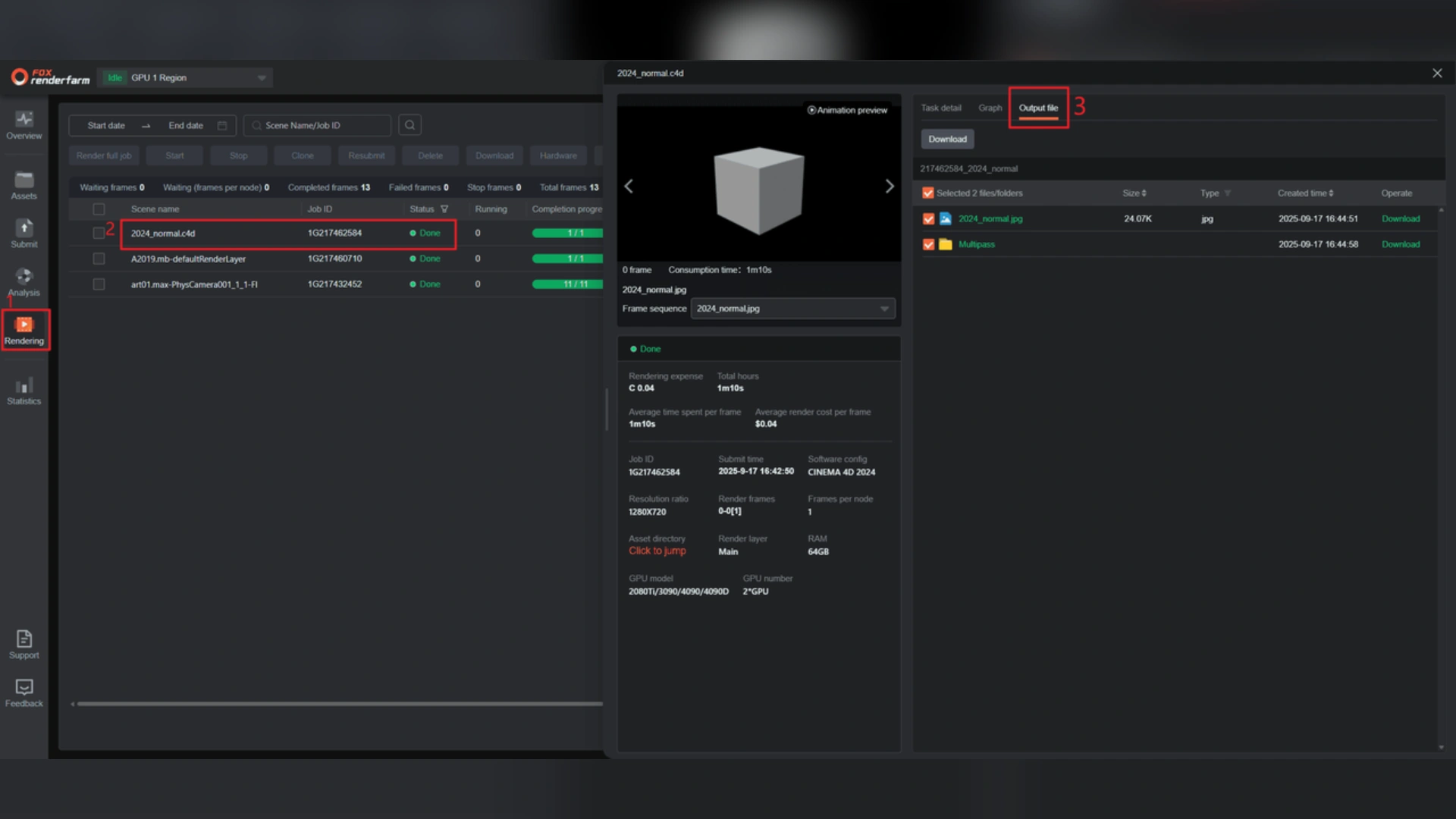The width and height of the screenshot is (1456, 819).
Task: Click the Clone toolbar button
Action: coord(303,155)
